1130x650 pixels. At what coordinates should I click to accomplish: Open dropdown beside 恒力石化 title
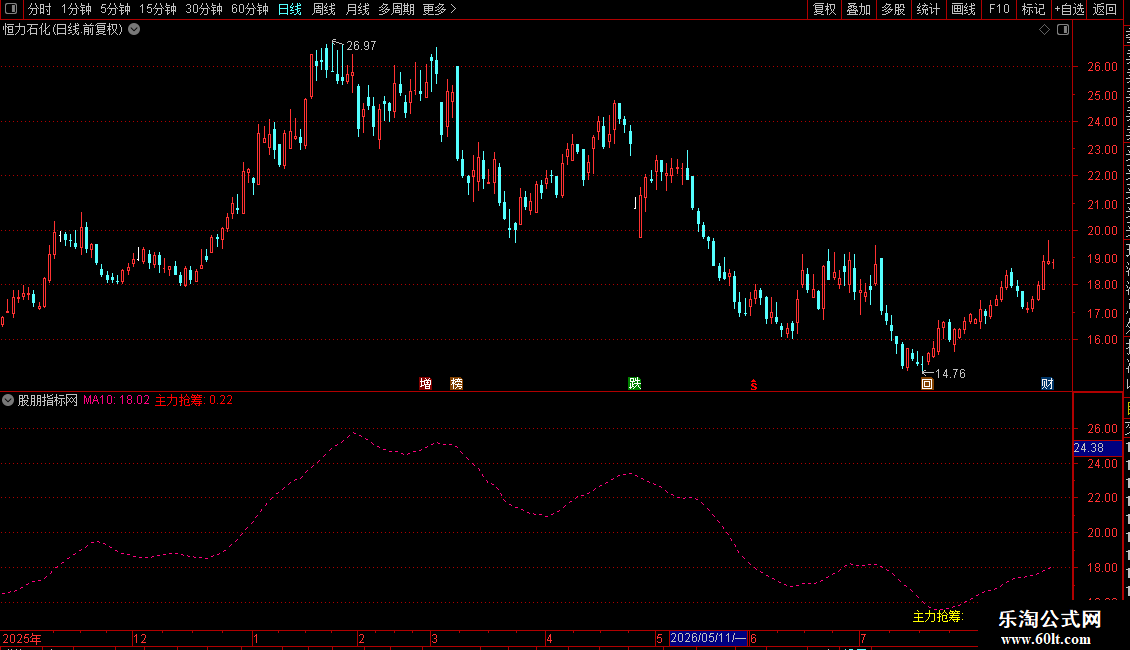tap(134, 30)
